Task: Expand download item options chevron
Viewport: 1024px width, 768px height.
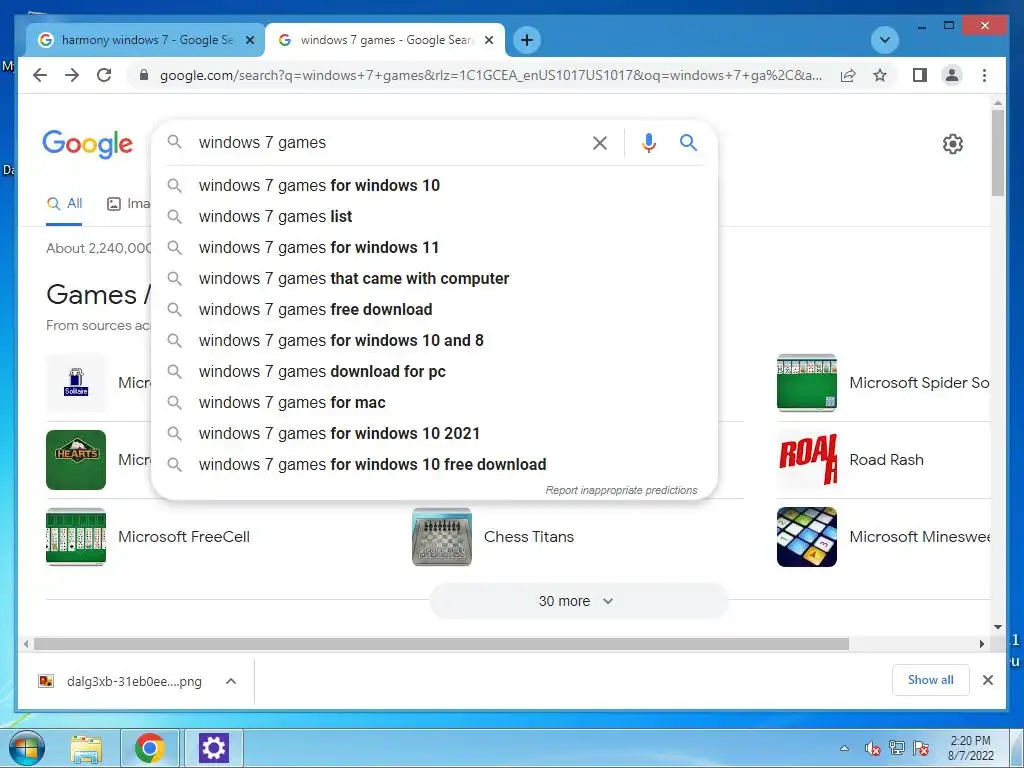Action: pos(231,681)
